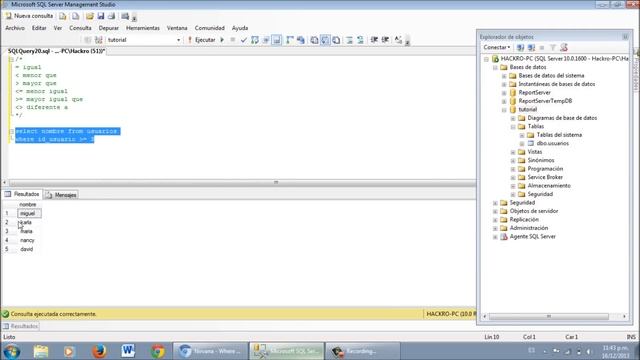Viewport: 640px width, 360px height.
Task: Open the Ventana menu
Action: pos(177,28)
